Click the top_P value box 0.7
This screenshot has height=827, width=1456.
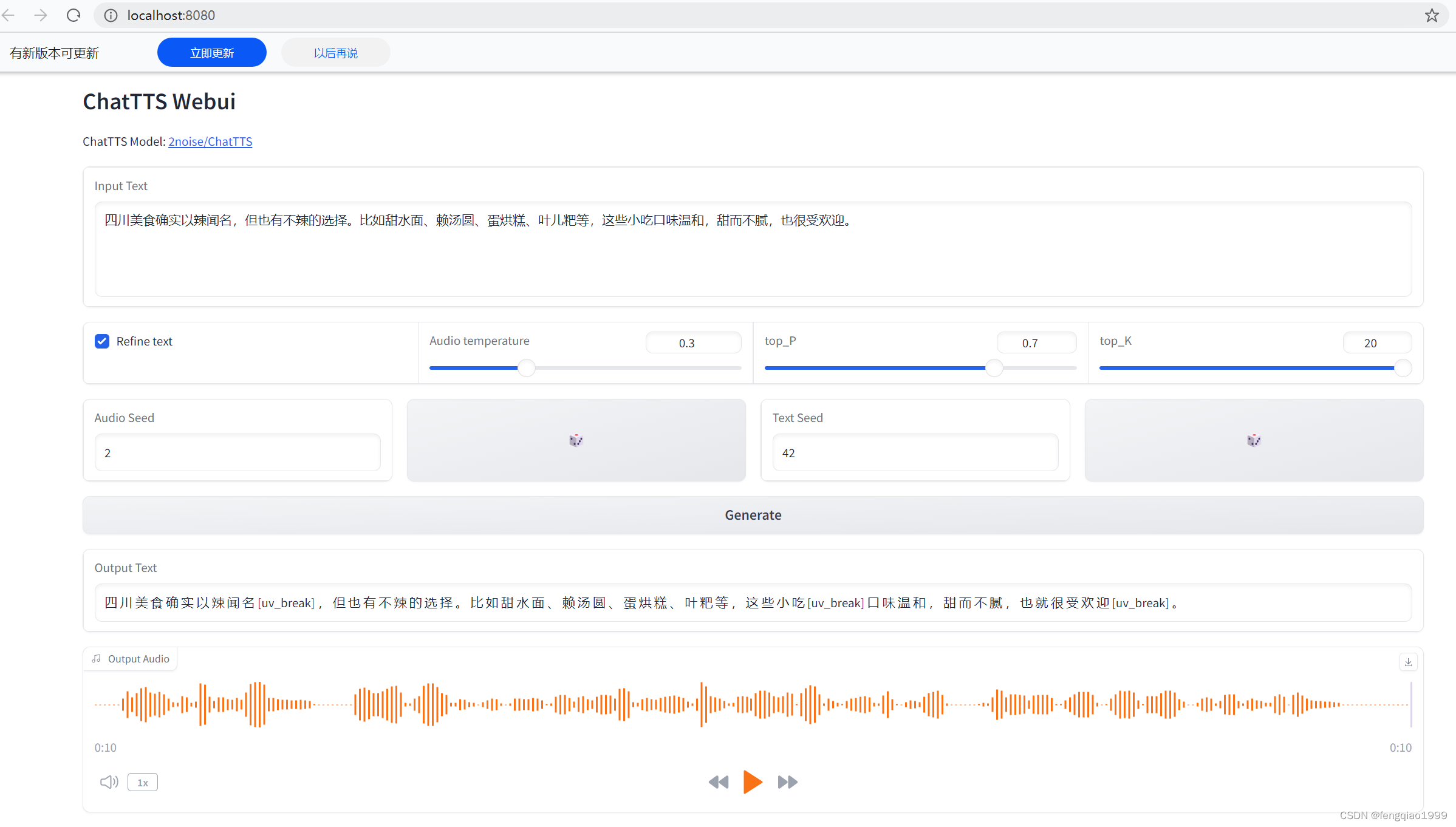(1036, 343)
